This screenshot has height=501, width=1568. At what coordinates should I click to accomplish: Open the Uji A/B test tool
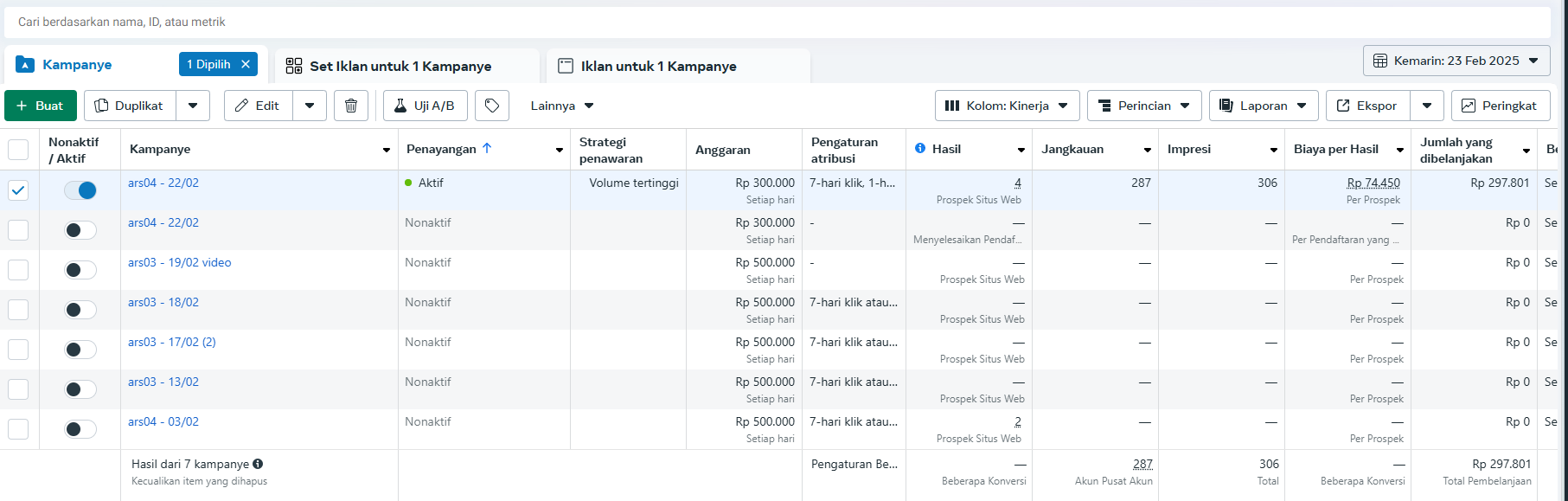point(425,106)
